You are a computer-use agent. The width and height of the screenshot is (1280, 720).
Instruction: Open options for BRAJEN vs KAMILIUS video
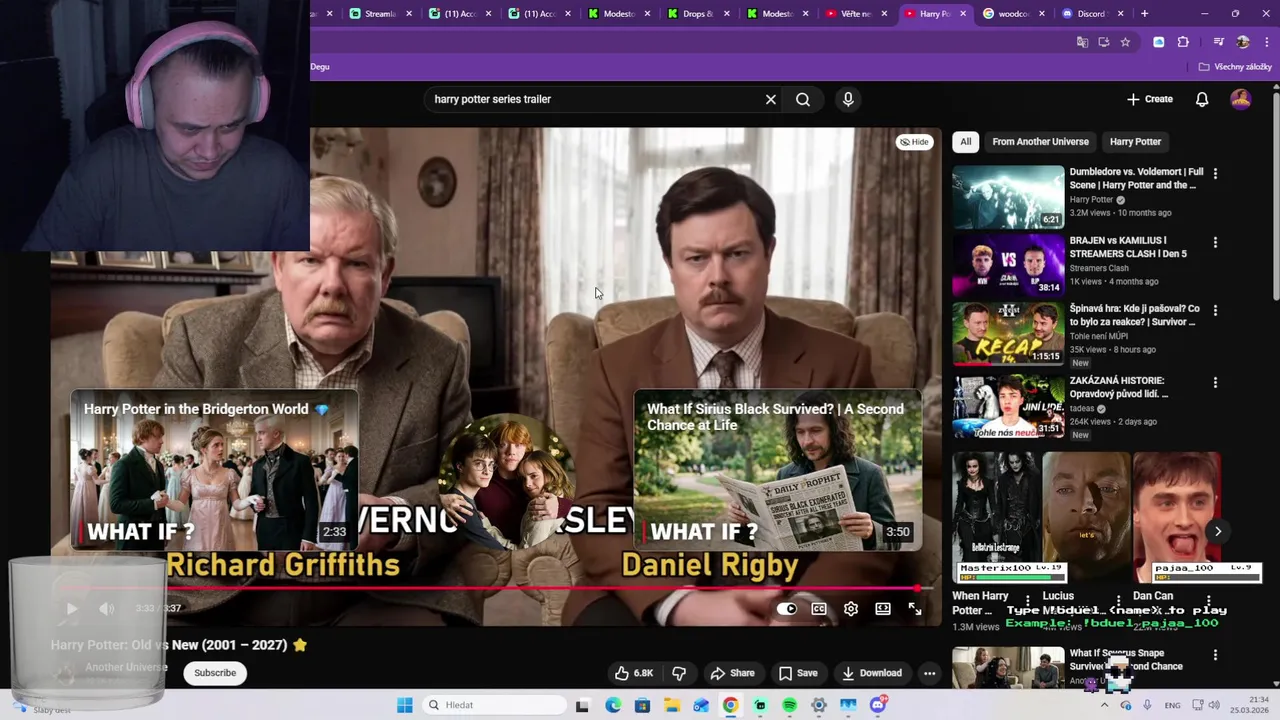point(1215,242)
